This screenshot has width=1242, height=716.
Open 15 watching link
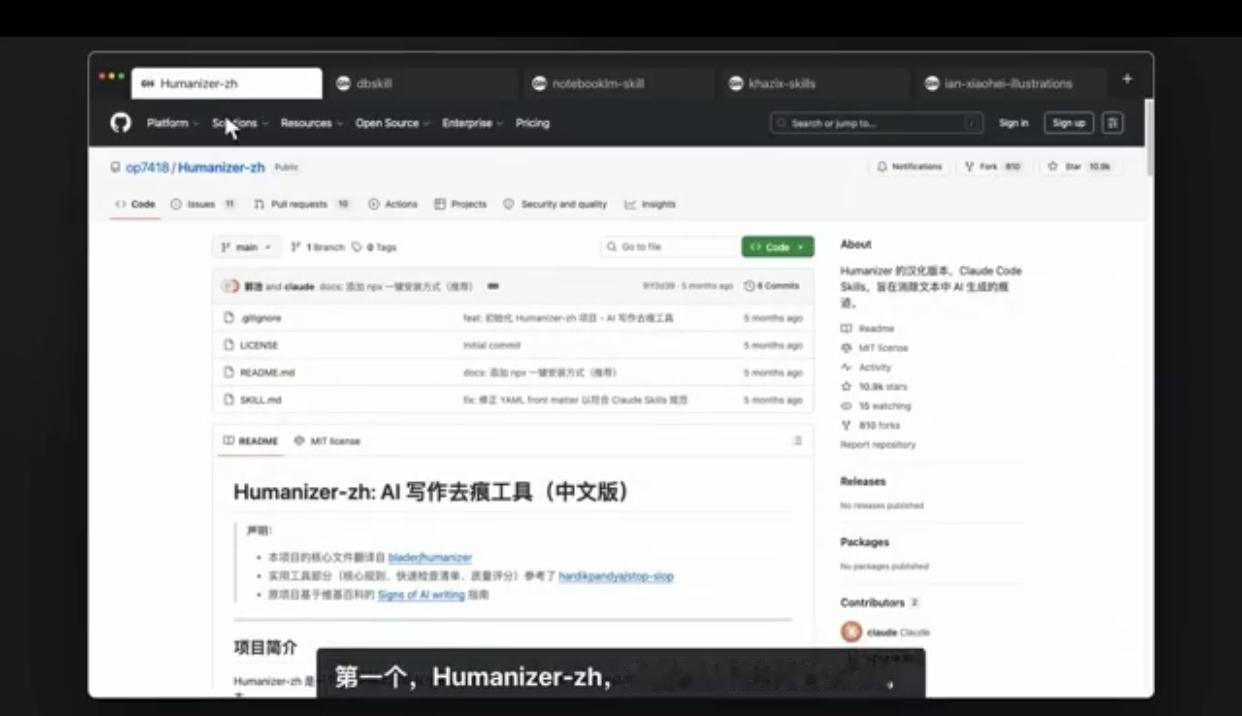coord(876,406)
